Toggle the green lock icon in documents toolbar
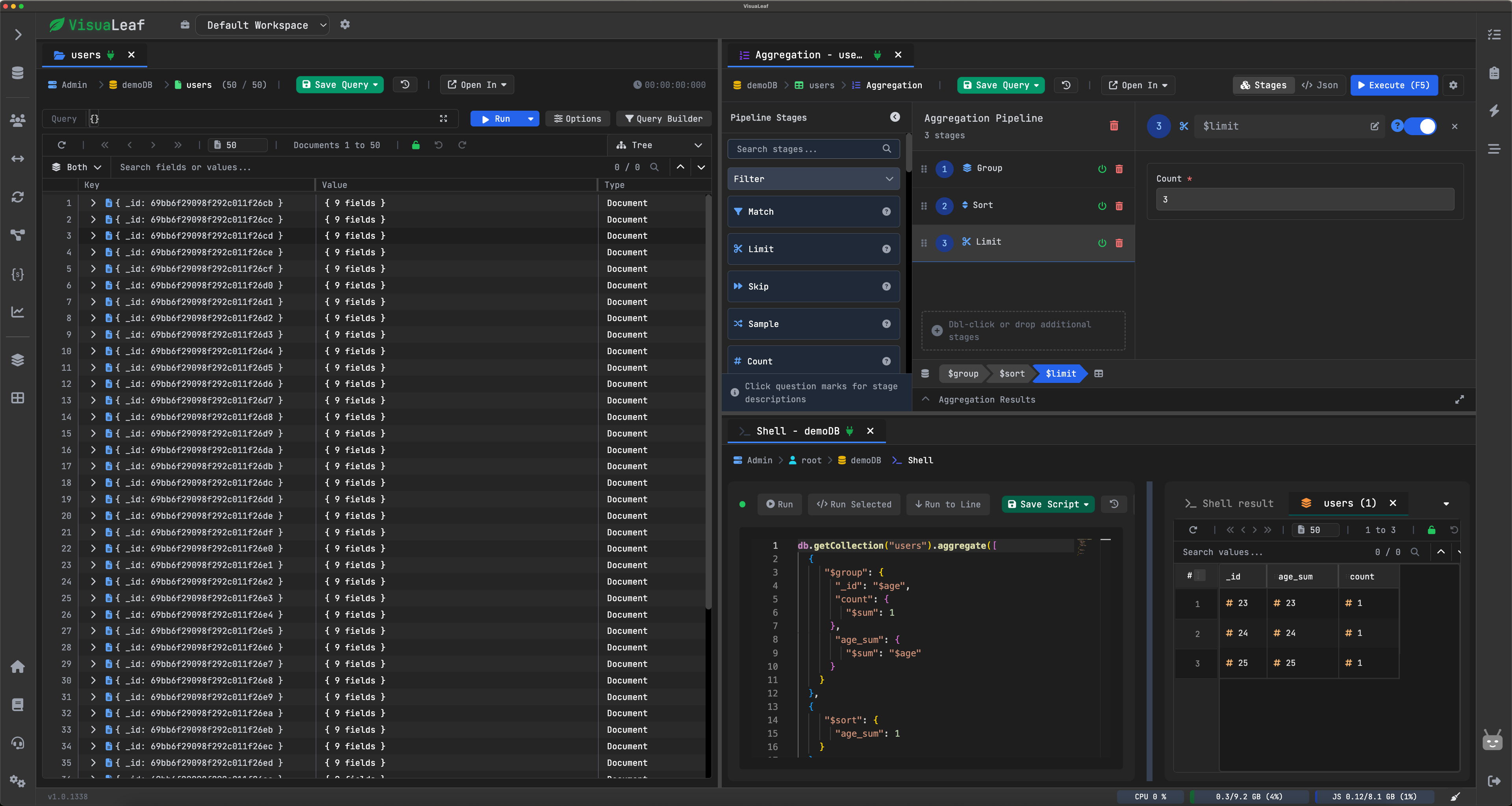 pyautogui.click(x=415, y=145)
